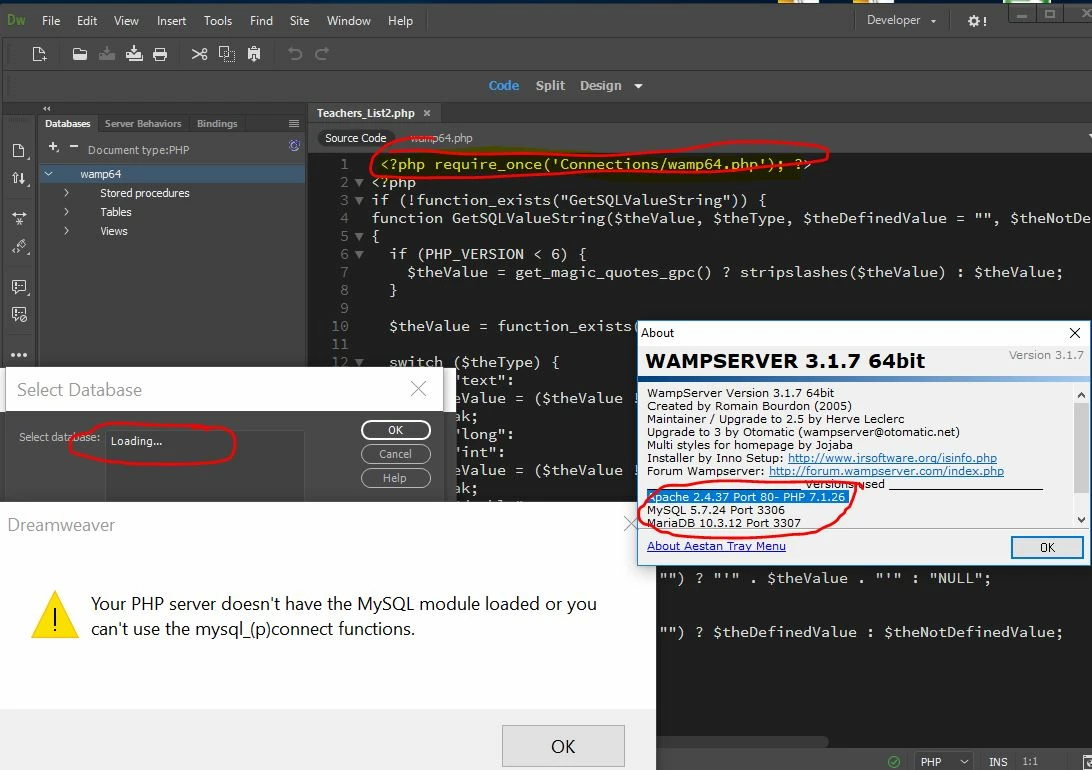Click the New Document toolbar icon
This screenshot has width=1092, height=770.
39,54
